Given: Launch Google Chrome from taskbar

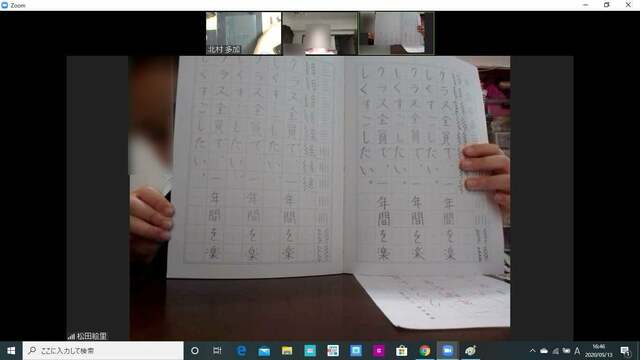Looking at the screenshot, I should (x=424, y=351).
